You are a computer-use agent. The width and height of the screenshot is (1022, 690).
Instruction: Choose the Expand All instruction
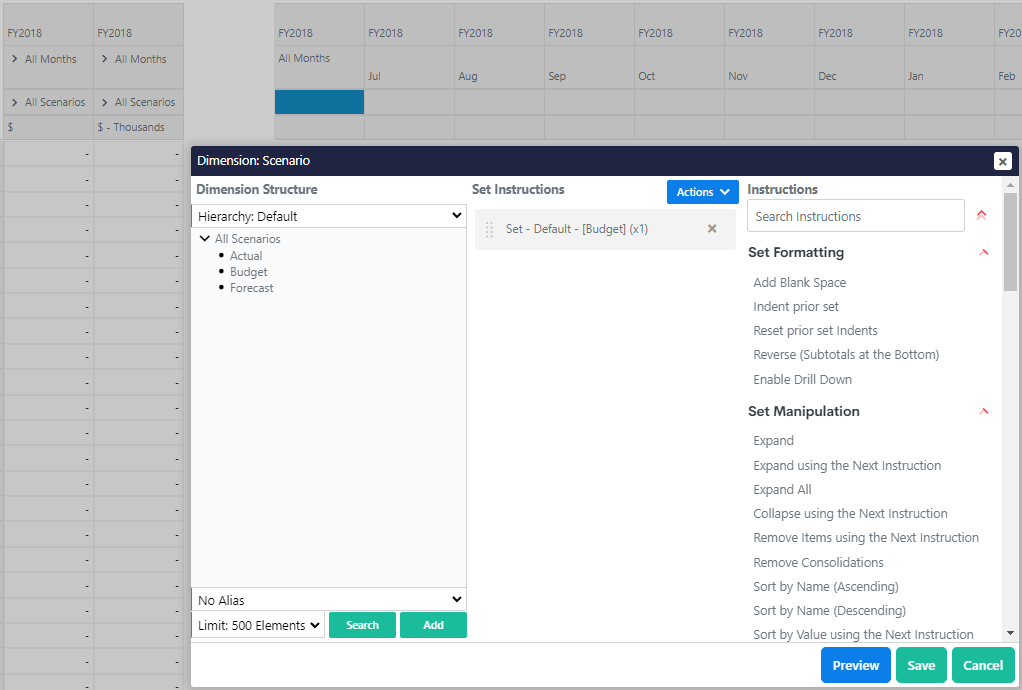point(782,490)
